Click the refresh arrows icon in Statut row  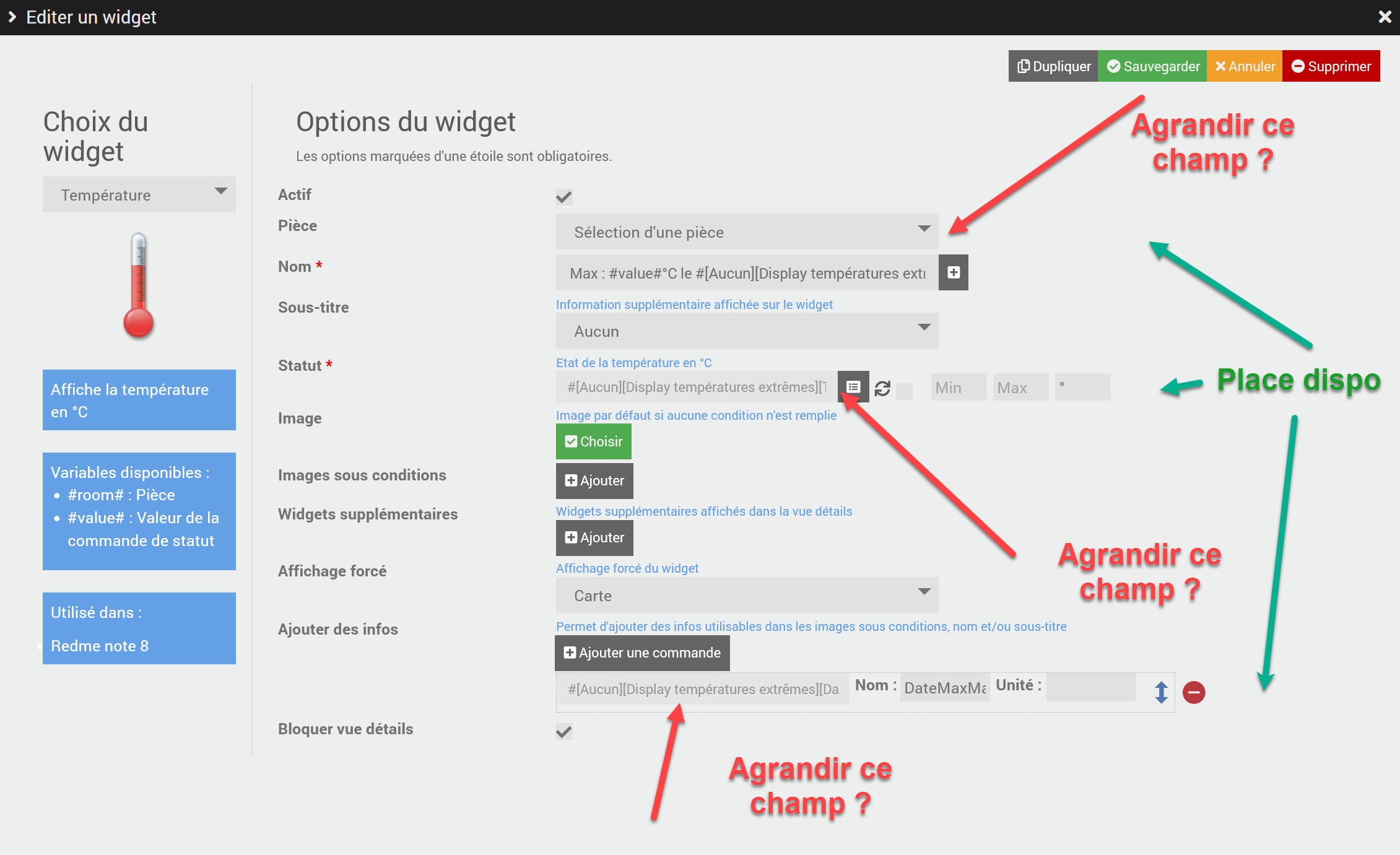[x=882, y=388]
